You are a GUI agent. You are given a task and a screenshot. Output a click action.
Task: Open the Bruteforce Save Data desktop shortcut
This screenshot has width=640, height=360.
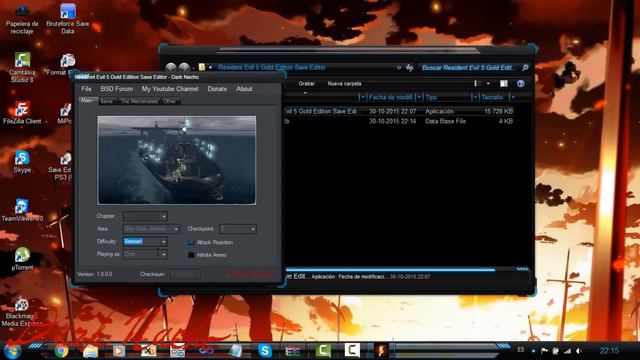[67, 19]
